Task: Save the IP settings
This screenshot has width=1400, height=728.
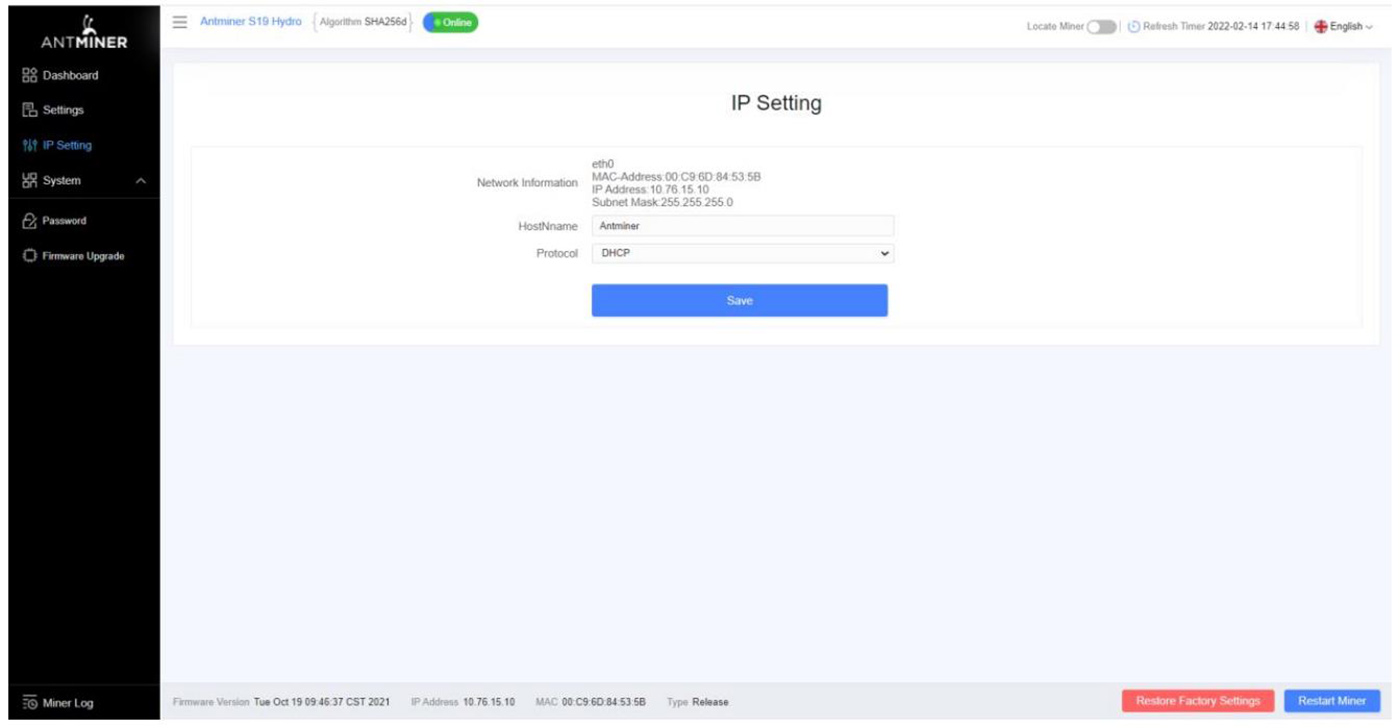Action: coord(739,299)
